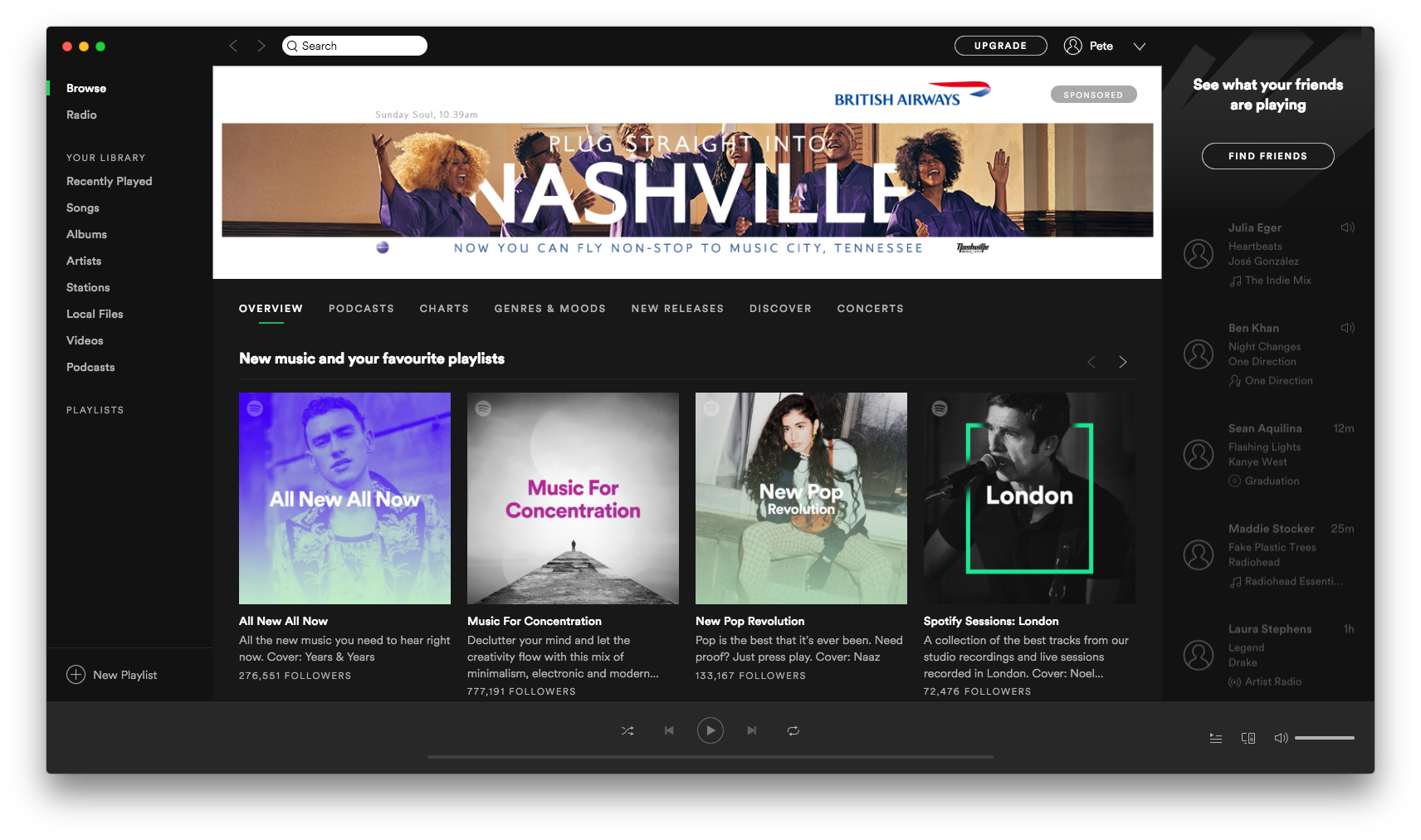Seek on the track progress bar
Viewport: 1421px width, 840px height.
710,757
